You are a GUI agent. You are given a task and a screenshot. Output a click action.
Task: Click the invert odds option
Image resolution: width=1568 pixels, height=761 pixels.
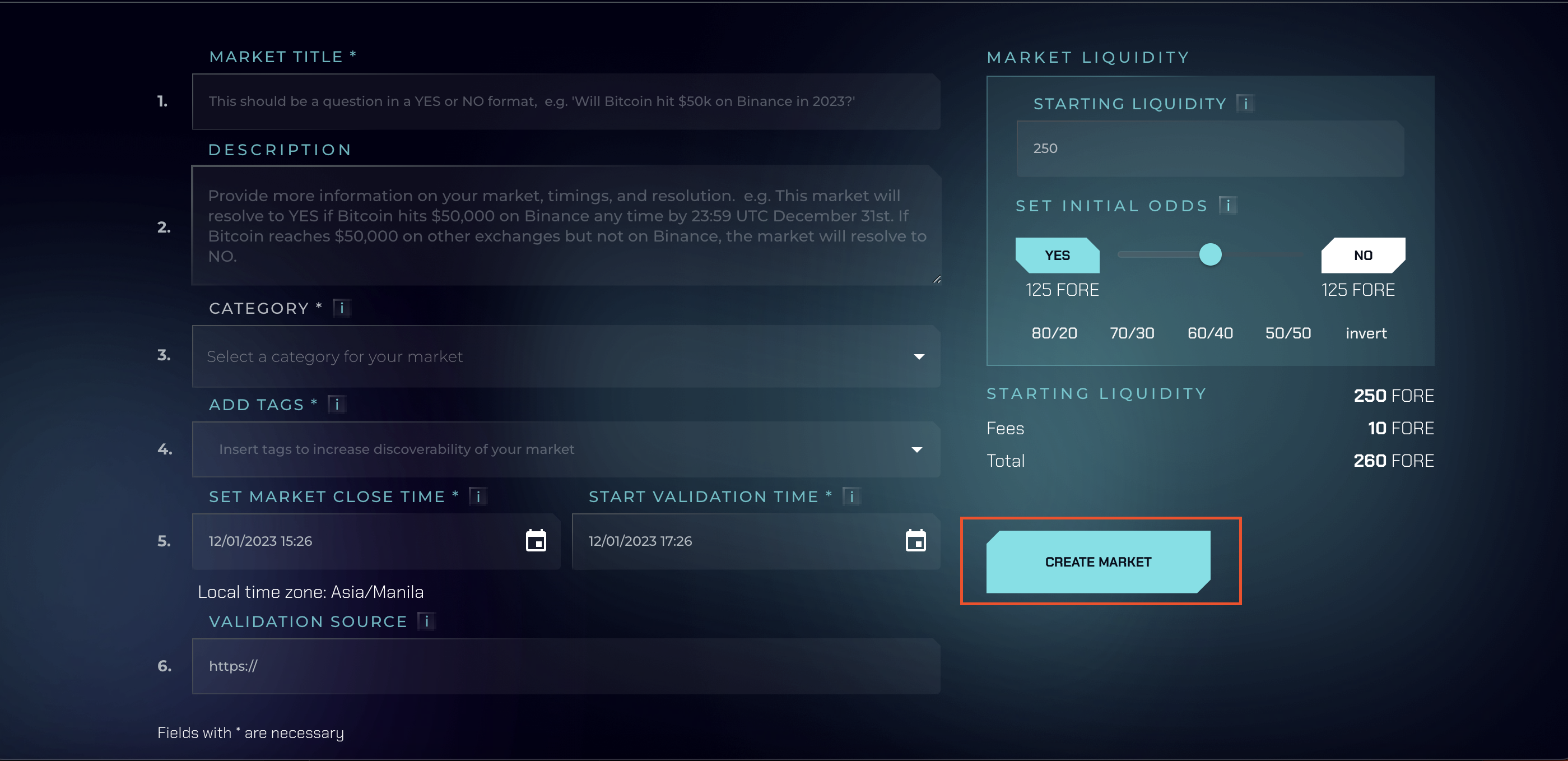(x=1365, y=333)
